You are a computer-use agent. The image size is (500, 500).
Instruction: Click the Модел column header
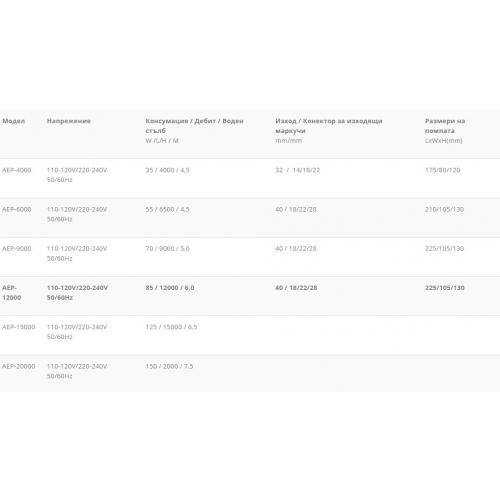(x=14, y=121)
